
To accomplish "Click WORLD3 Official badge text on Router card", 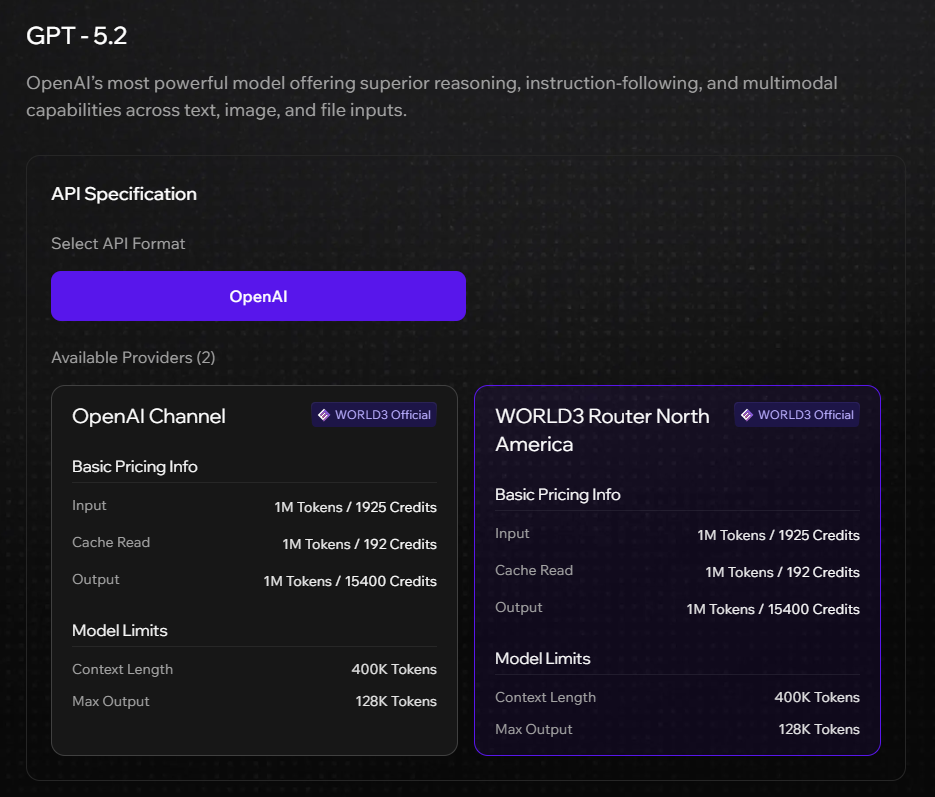I will click(x=805, y=415).
